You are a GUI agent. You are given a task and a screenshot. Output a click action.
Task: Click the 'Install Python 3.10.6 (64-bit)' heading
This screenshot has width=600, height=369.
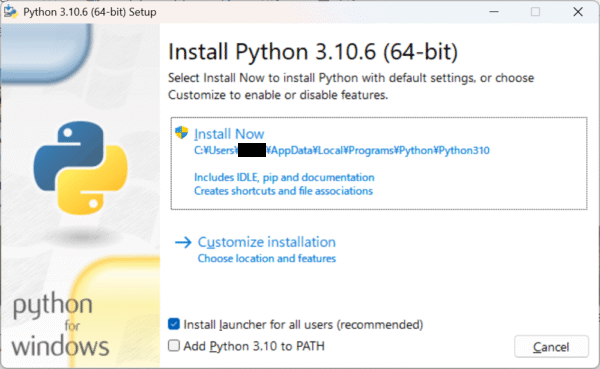pos(313,51)
